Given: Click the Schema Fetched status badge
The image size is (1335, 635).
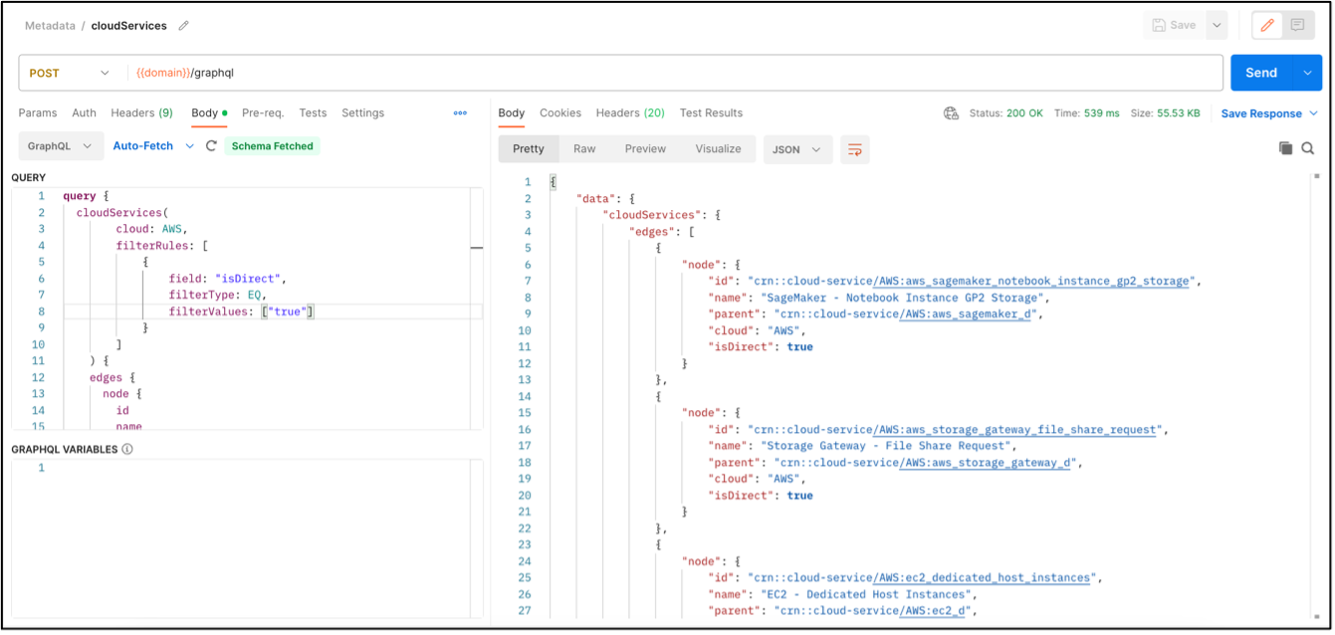Looking at the screenshot, I should (x=272, y=146).
